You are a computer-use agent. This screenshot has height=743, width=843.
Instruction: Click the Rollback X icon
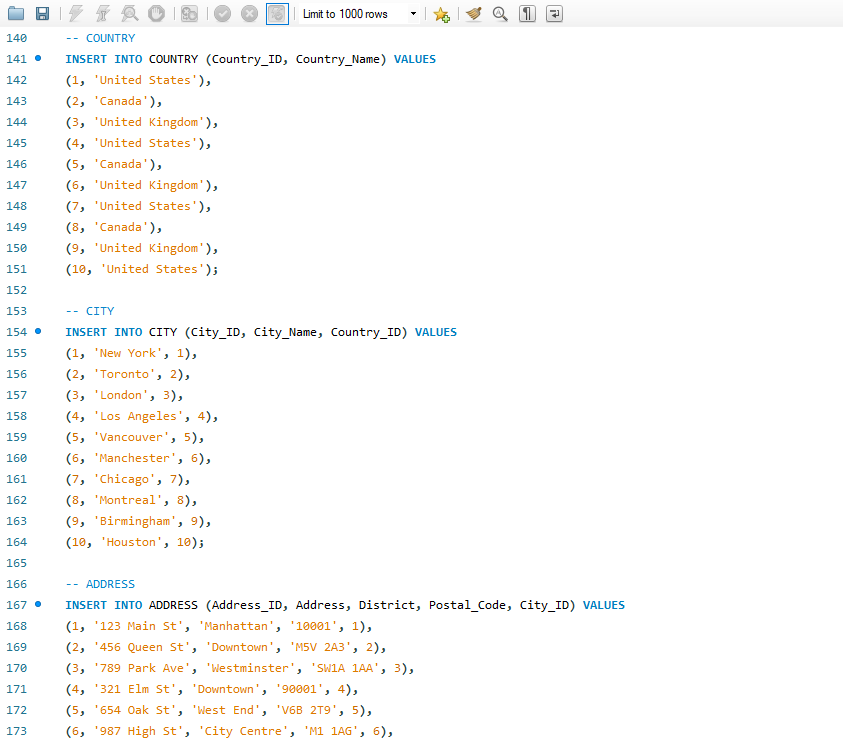tap(249, 14)
